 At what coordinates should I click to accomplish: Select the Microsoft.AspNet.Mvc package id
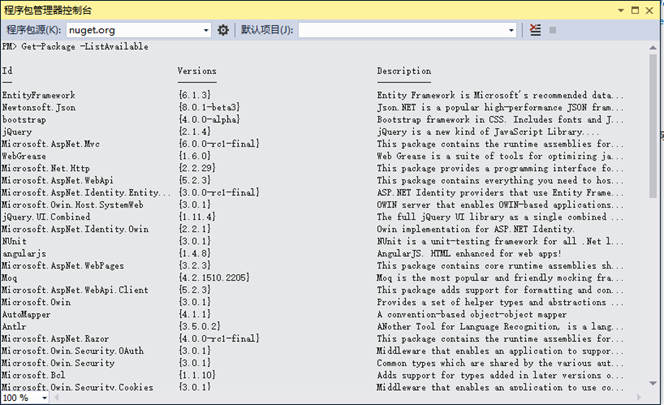click(51, 144)
